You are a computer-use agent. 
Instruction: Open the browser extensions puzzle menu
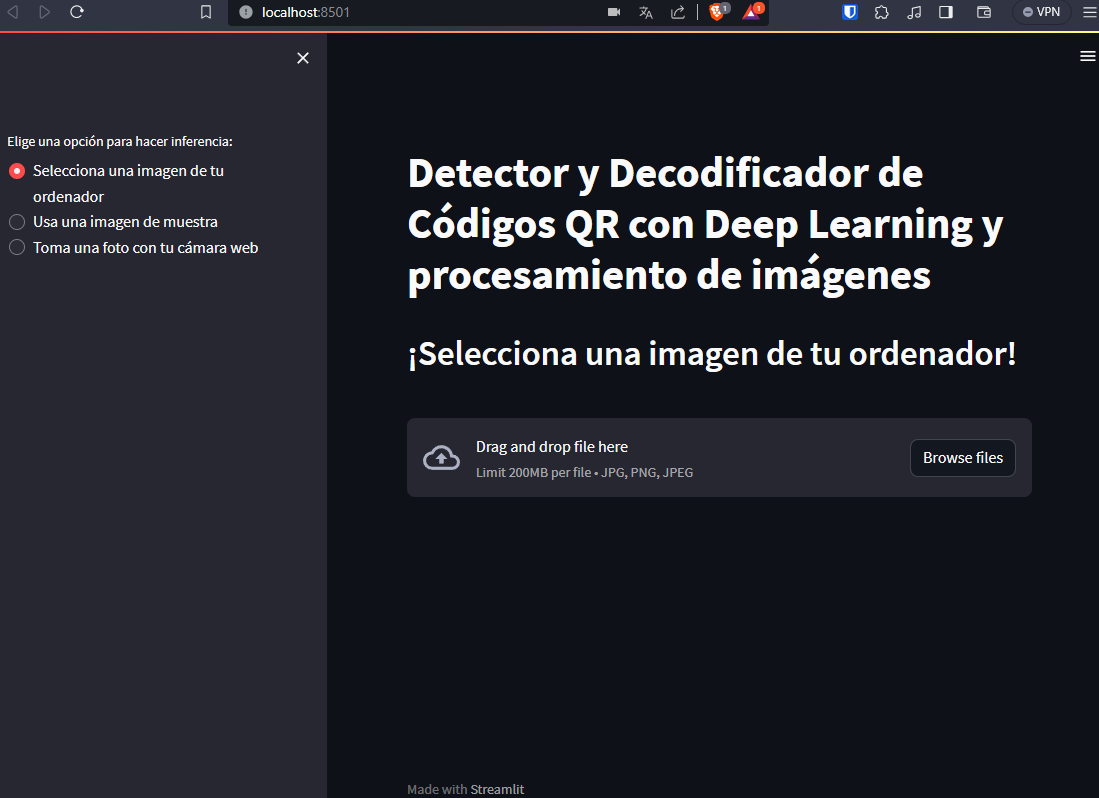click(881, 12)
